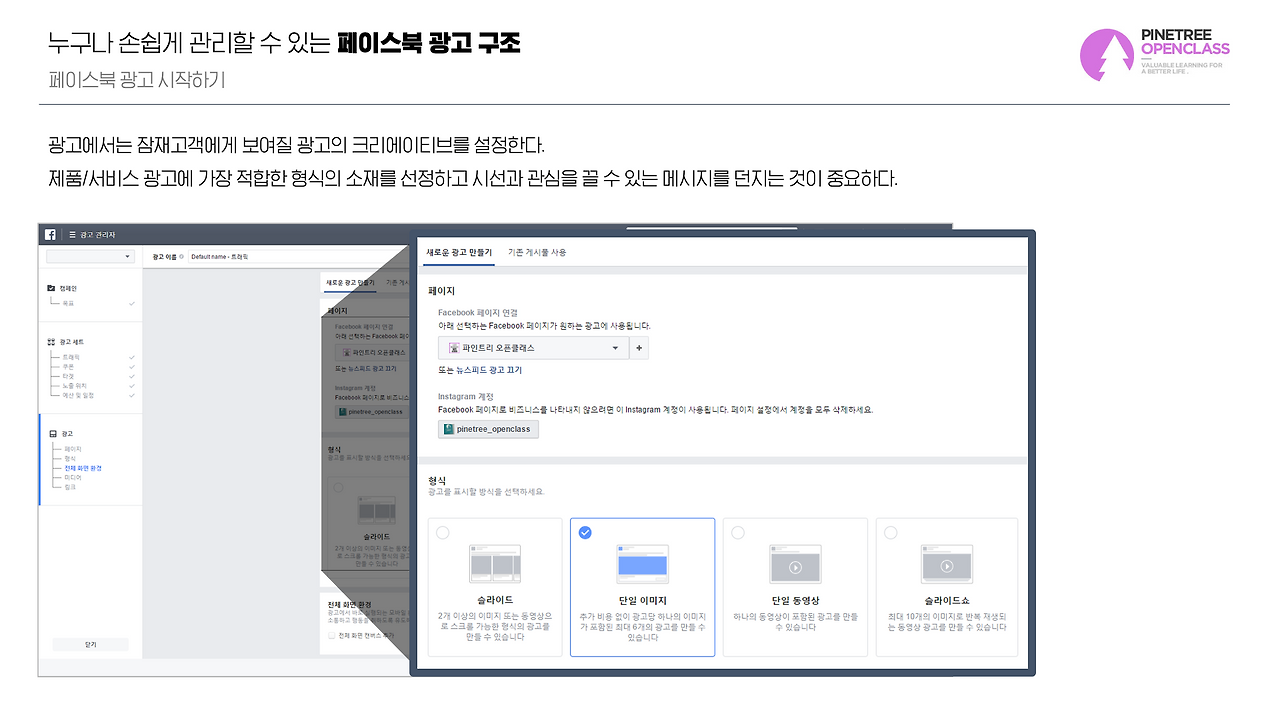Viewport: 1280px width, 720px height.
Task: Open the account selector dropdown above the sidebar
Action: point(89,256)
